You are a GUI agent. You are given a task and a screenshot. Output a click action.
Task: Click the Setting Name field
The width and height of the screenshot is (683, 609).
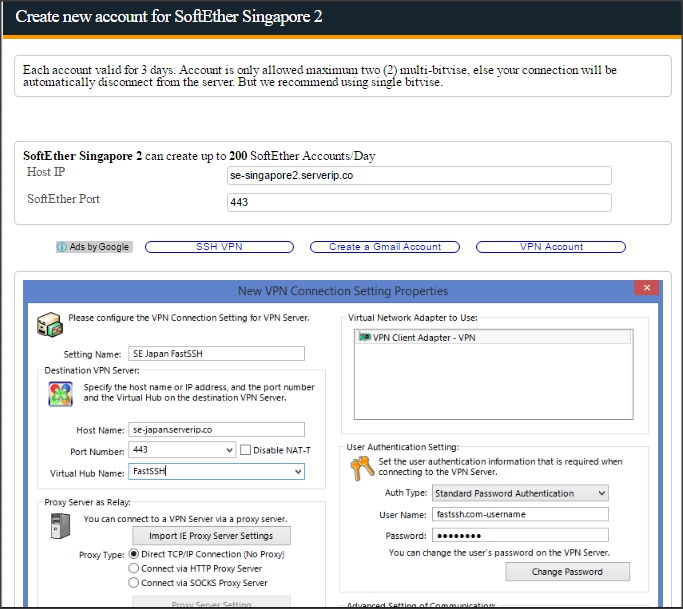[x=216, y=354]
